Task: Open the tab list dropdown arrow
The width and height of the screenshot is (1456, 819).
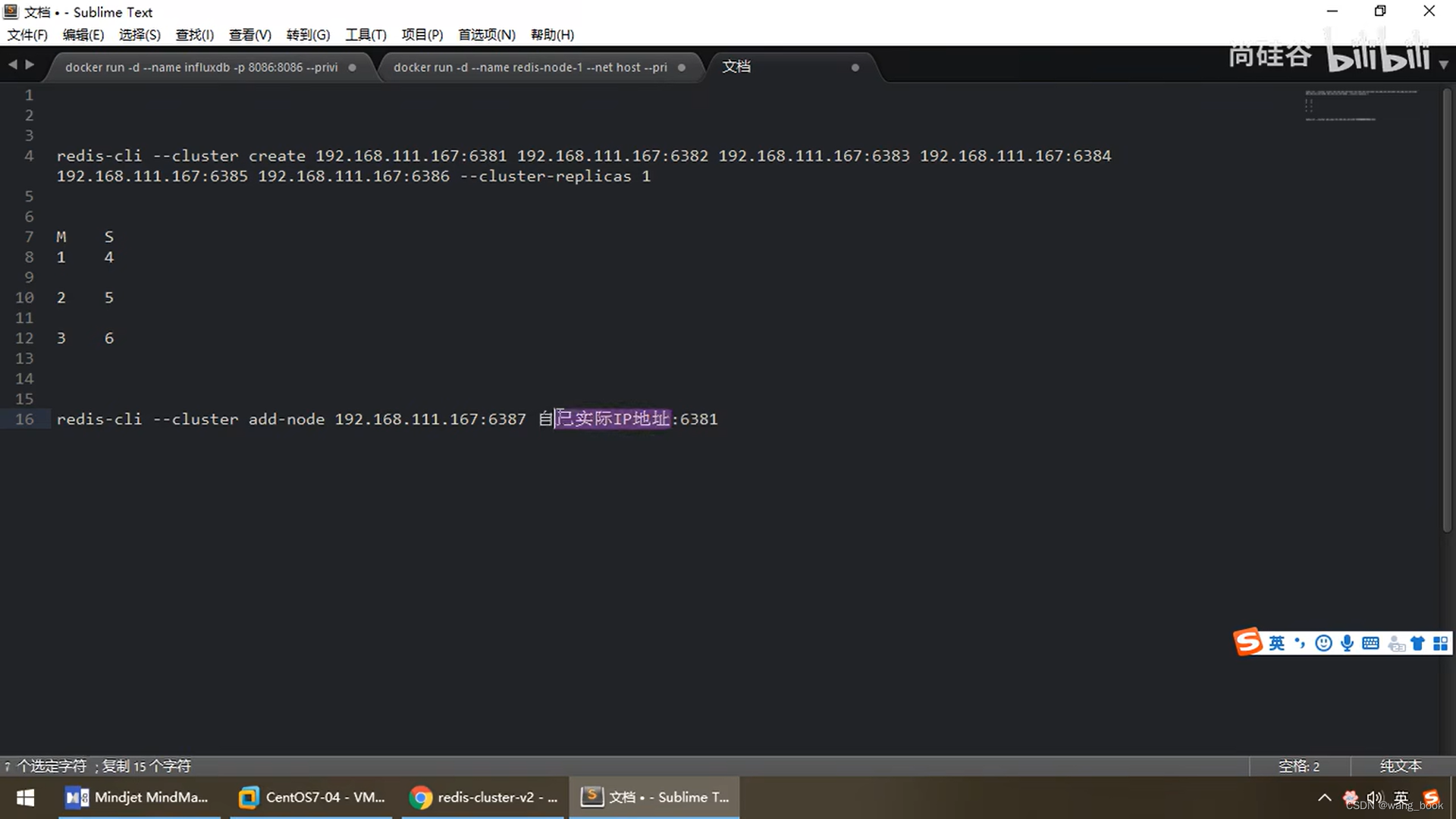Action: 1443,65
